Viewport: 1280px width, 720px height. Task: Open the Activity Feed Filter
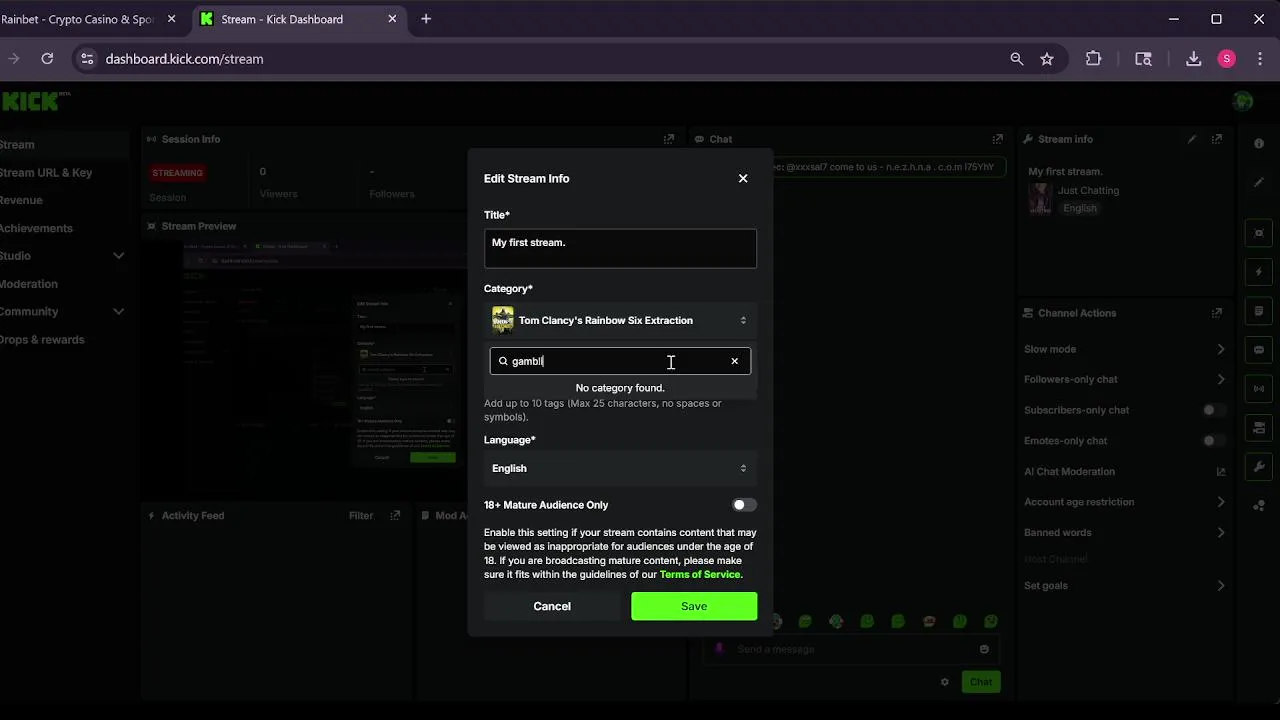(x=361, y=516)
